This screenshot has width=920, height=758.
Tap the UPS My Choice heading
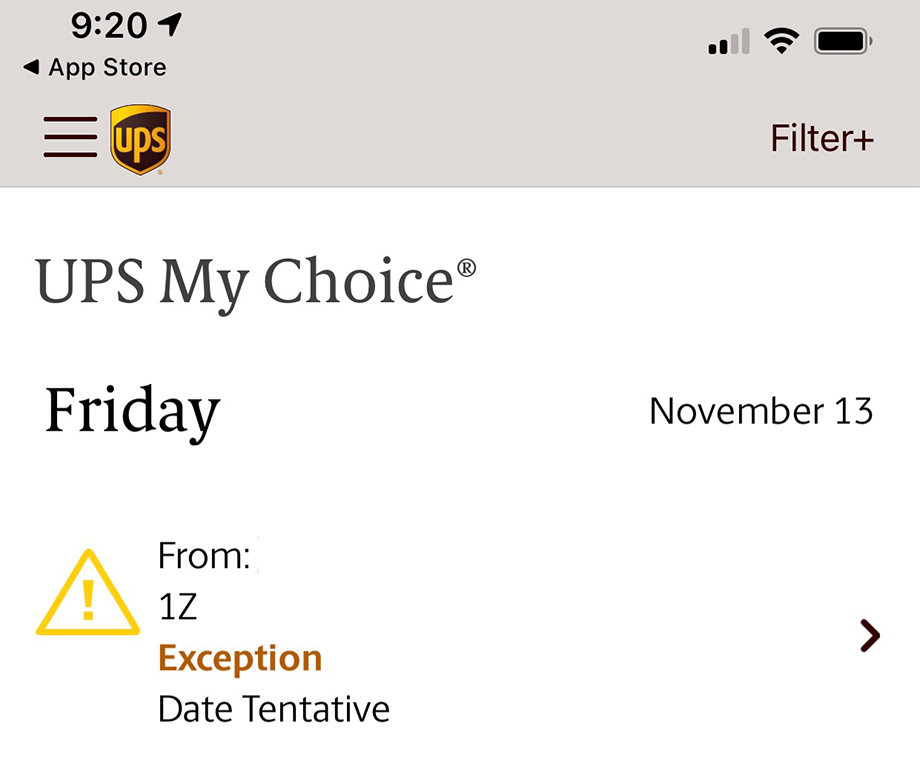coord(245,282)
